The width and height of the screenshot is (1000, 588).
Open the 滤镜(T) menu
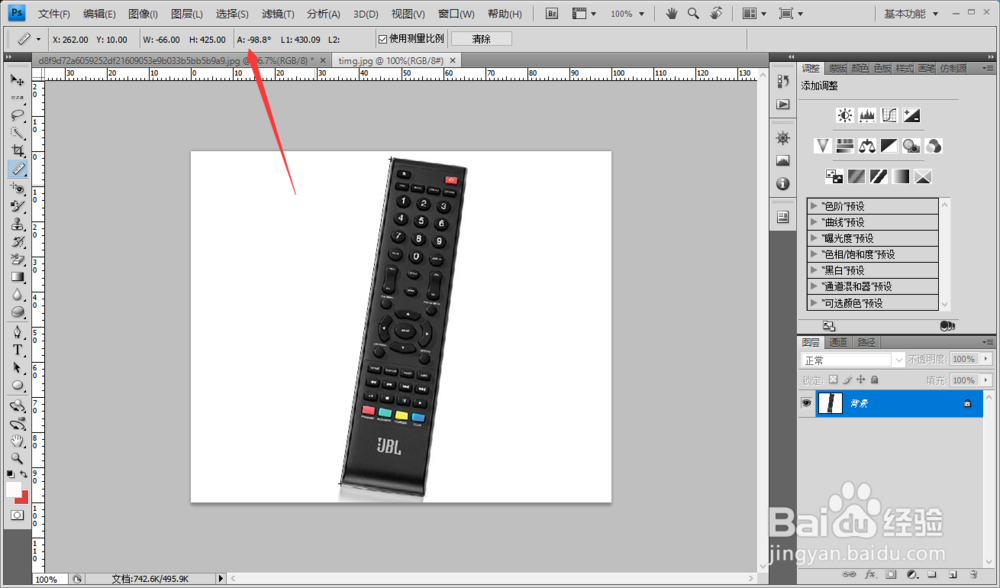(278, 13)
